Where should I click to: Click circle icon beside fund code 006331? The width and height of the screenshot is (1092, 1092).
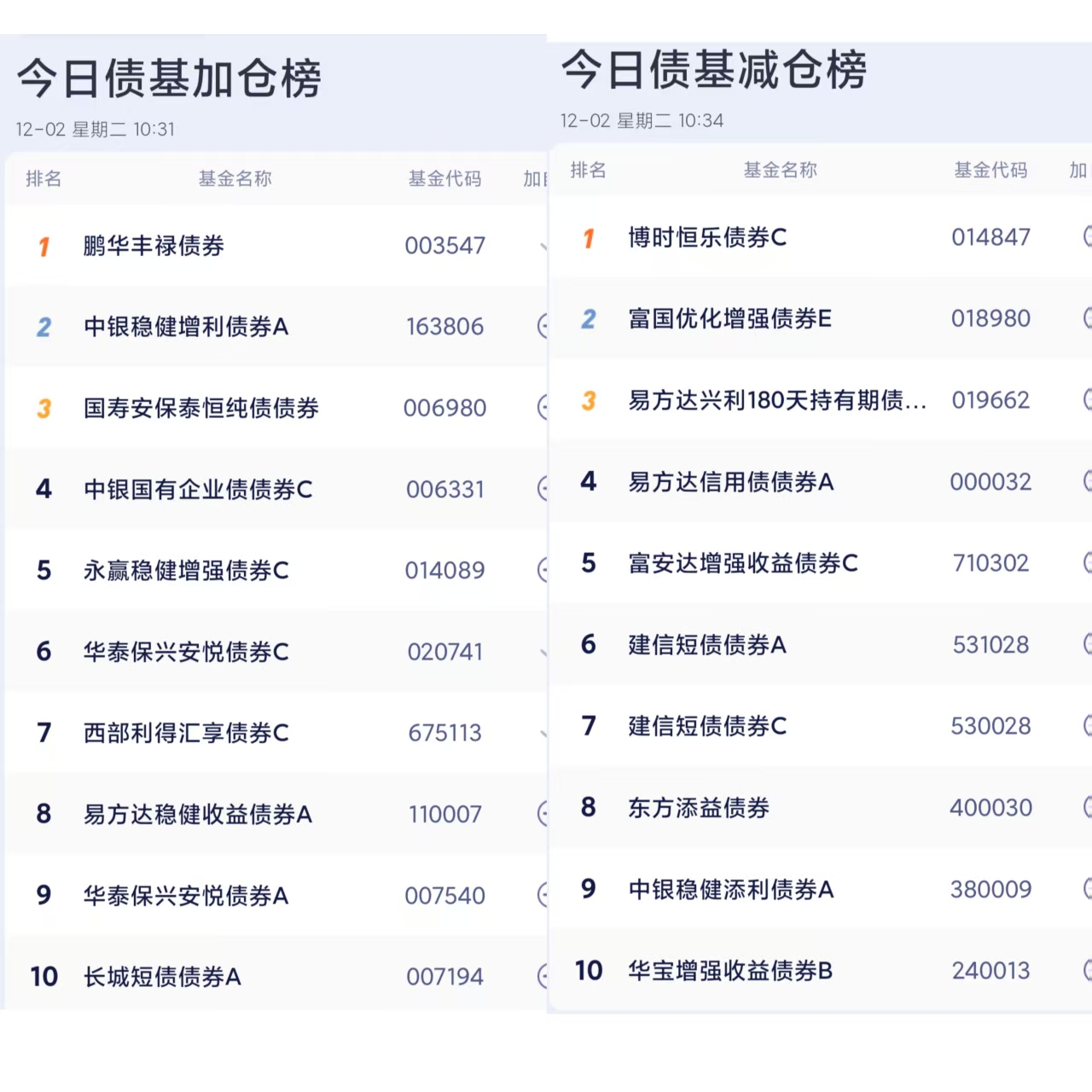coord(543,489)
